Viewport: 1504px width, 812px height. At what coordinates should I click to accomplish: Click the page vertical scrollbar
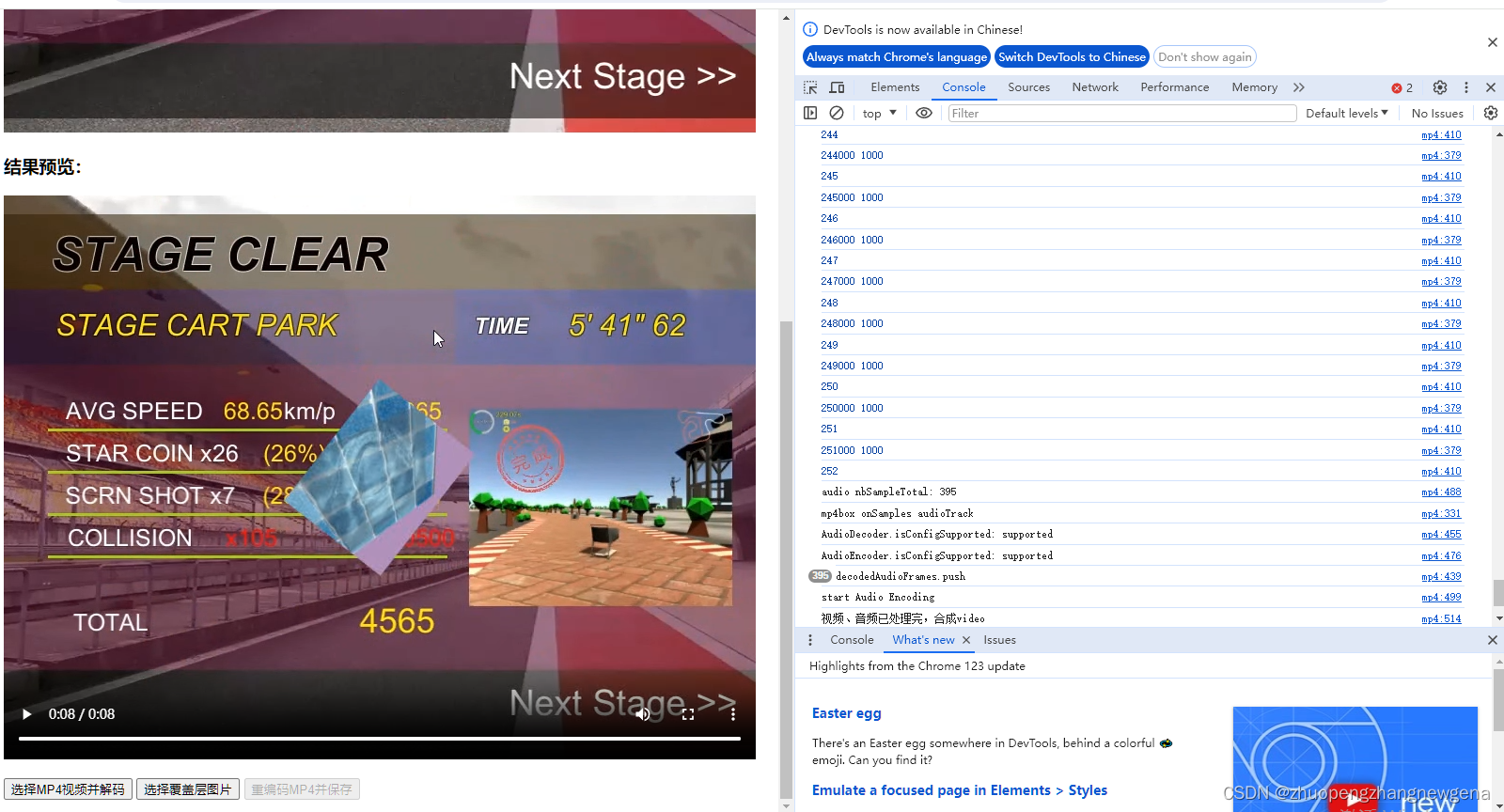[786, 559]
